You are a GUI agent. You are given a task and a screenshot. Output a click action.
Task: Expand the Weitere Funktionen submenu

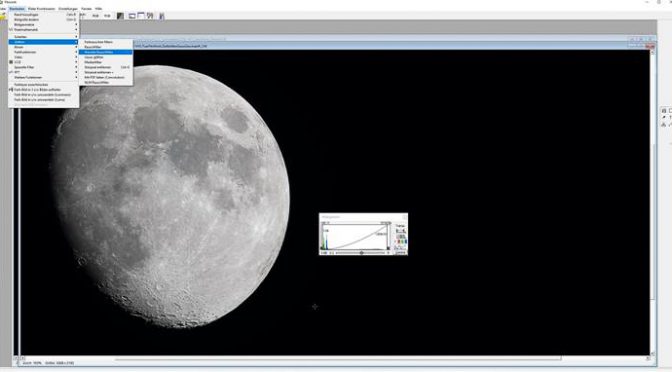click(43, 78)
